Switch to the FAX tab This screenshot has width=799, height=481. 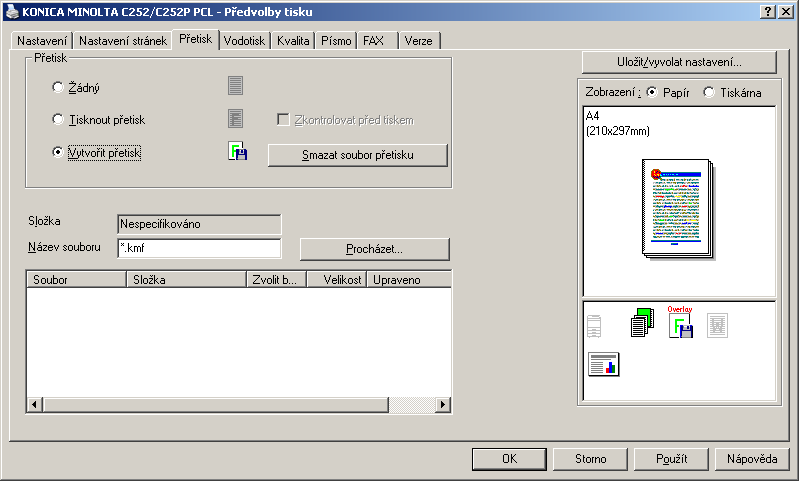pos(378,41)
